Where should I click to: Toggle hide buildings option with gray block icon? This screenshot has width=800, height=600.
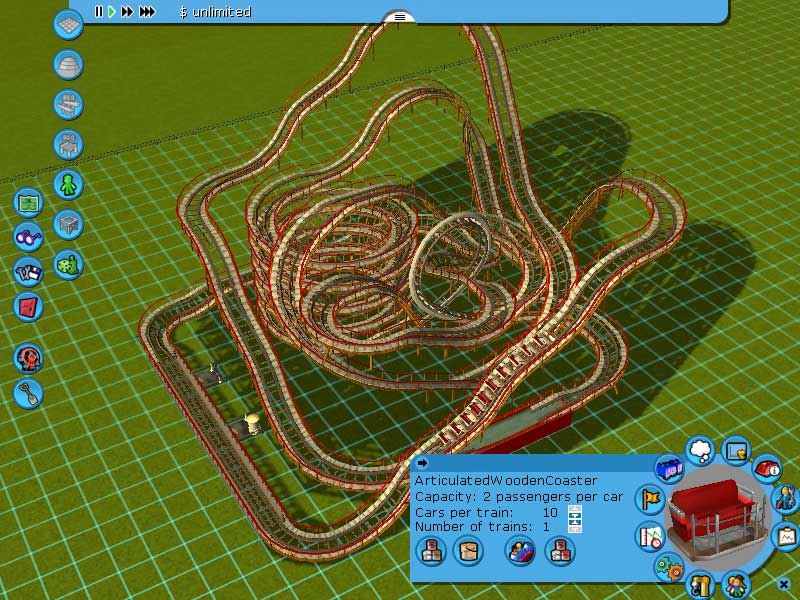tap(68, 224)
